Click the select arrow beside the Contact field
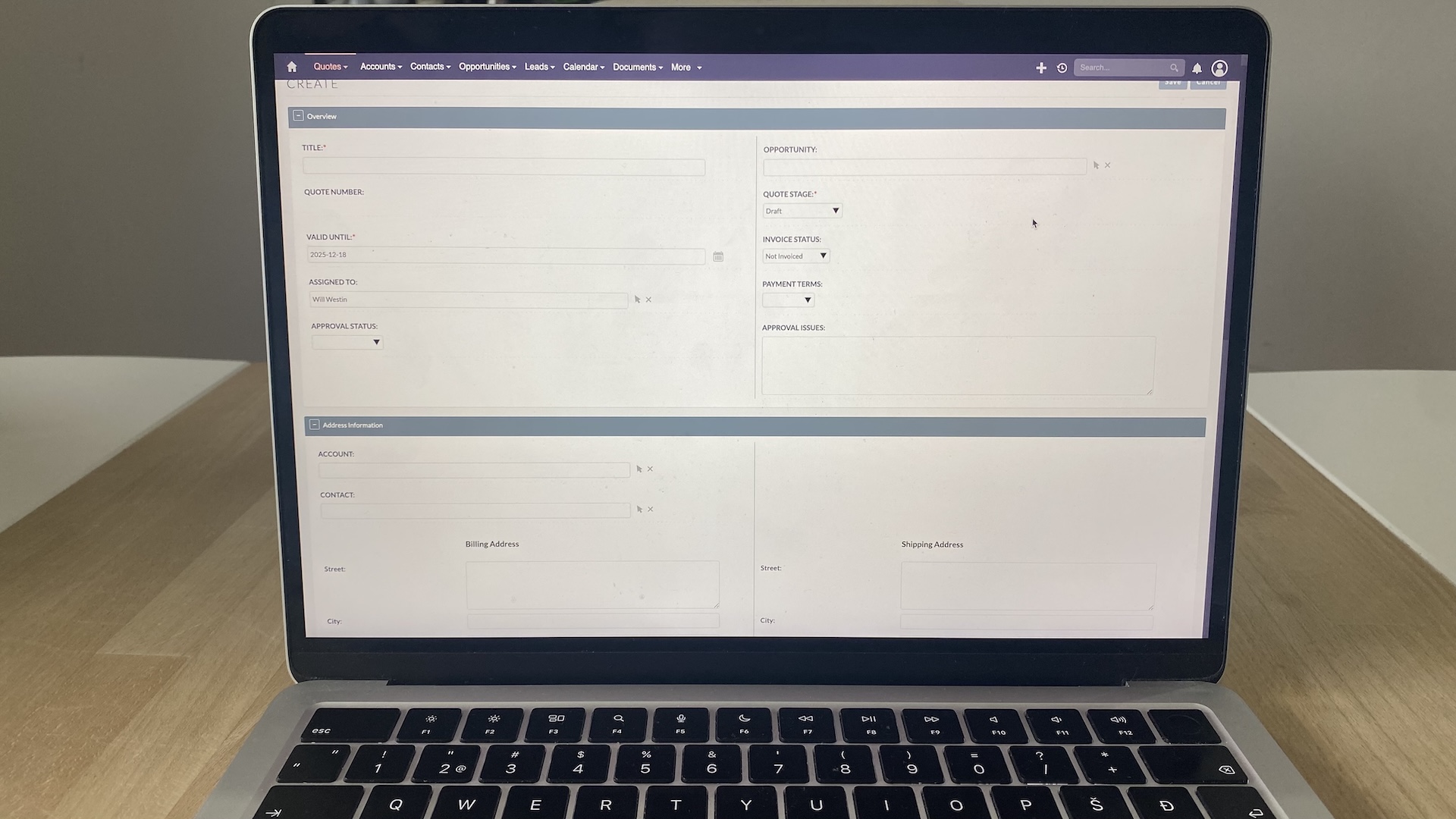 (639, 509)
